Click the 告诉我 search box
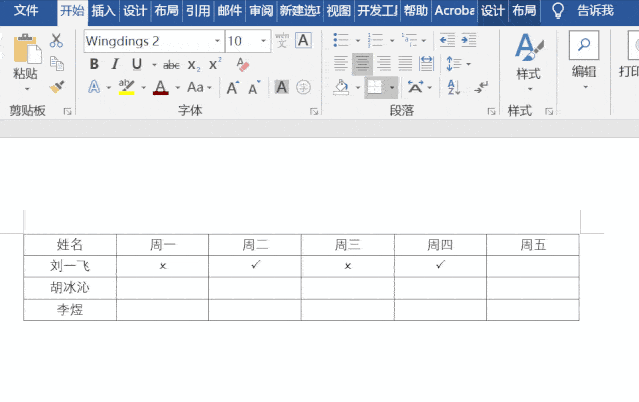 595,11
